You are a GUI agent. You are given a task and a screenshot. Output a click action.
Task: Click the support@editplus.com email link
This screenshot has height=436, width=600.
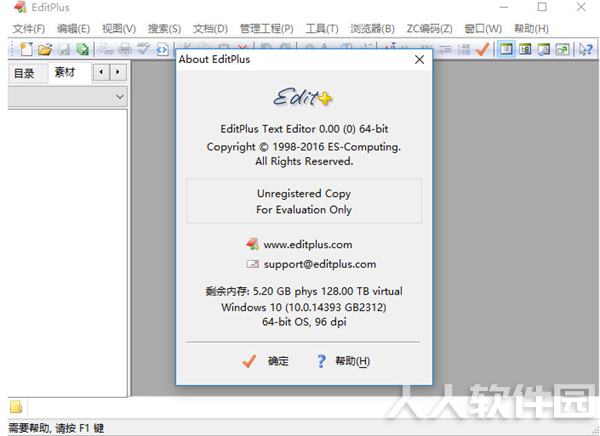[x=320, y=264]
